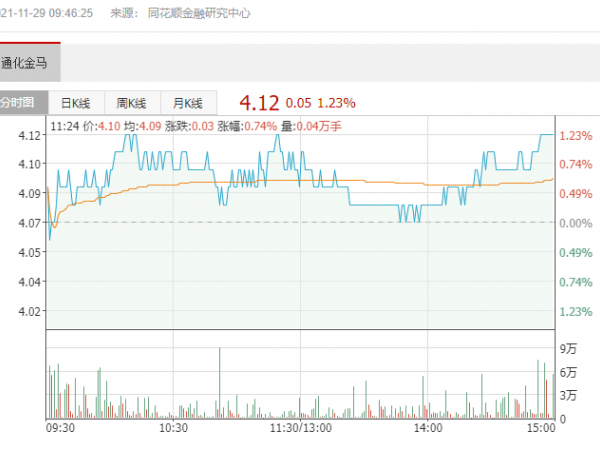This screenshot has width=600, height=450.
Task: Click the 9万 volume axis label
Action: point(570,349)
